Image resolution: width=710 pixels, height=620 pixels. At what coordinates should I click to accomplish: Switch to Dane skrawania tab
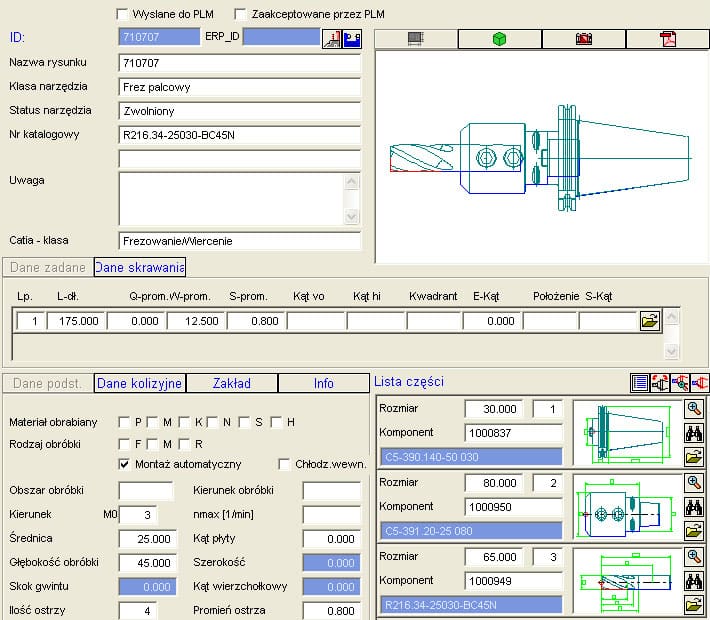pyautogui.click(x=139, y=267)
